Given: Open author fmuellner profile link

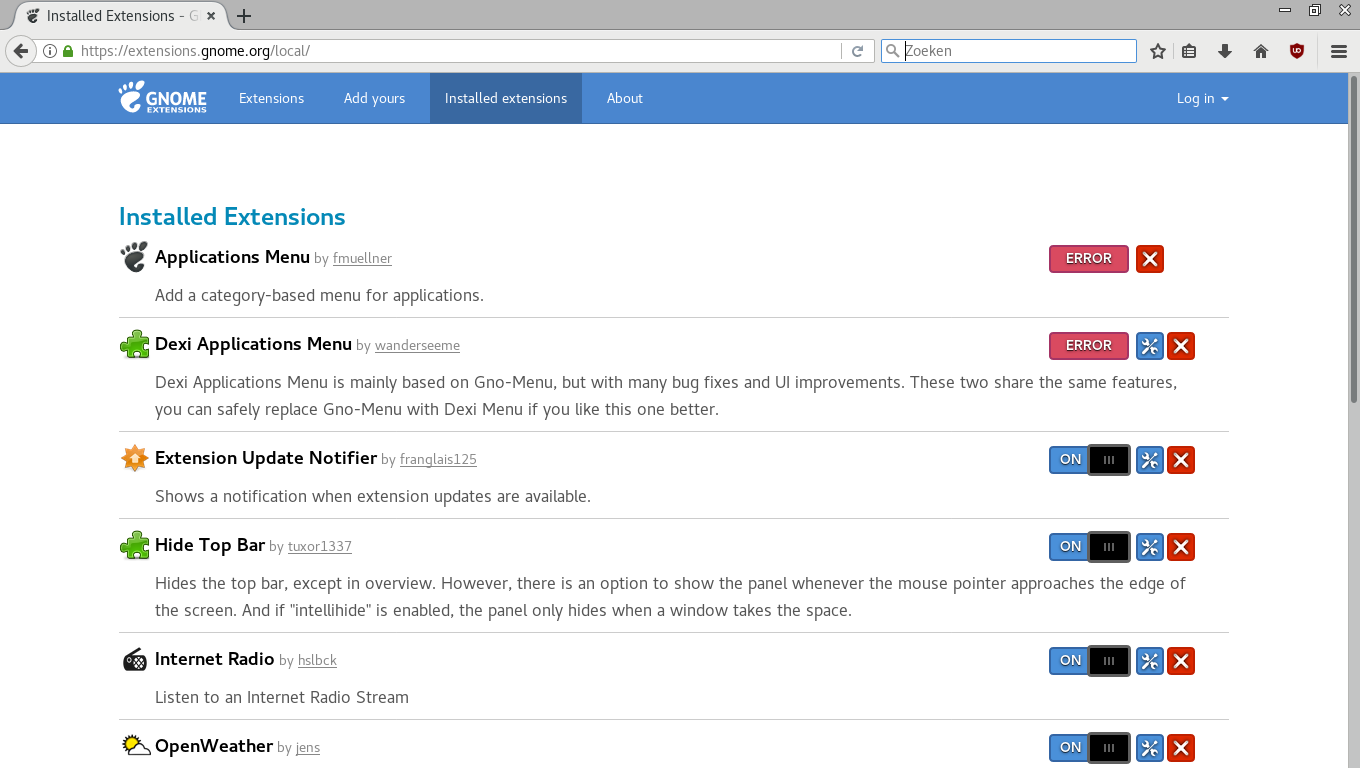Looking at the screenshot, I should coord(362,259).
